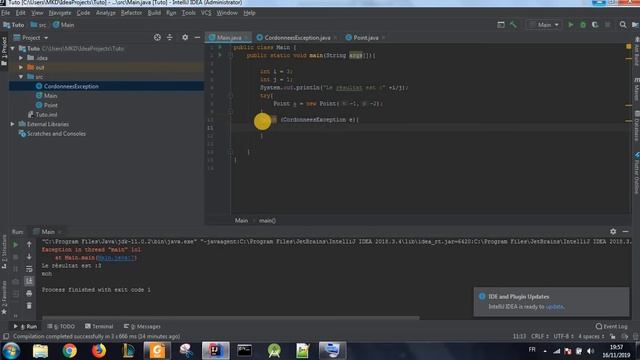Screen dimensions: 640x360
Task: Change 4 spaces indent setting
Action: pyautogui.click(x=591, y=337)
